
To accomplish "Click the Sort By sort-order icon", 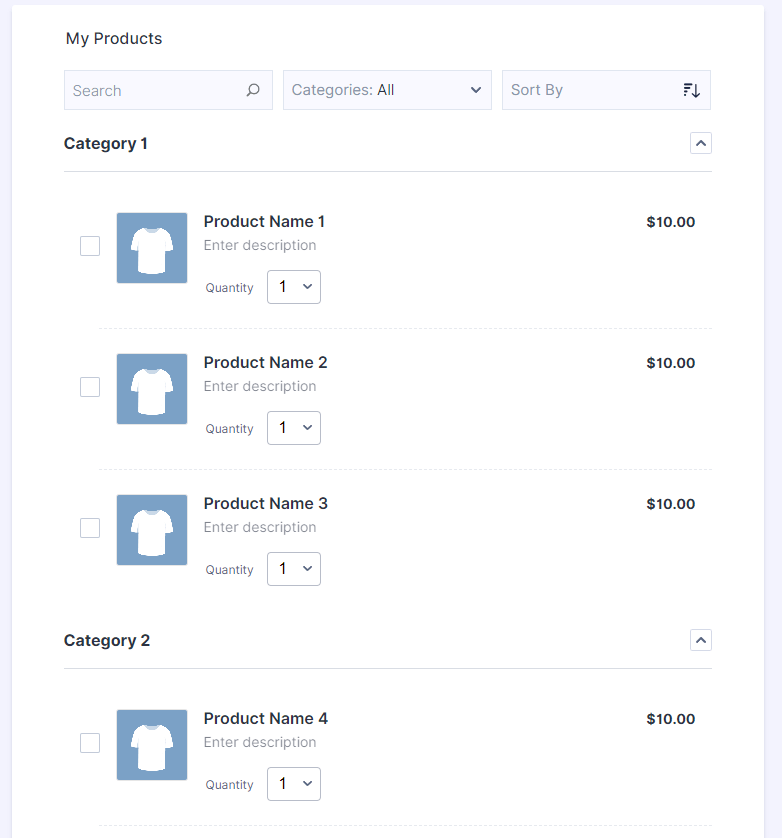I will click(x=691, y=90).
